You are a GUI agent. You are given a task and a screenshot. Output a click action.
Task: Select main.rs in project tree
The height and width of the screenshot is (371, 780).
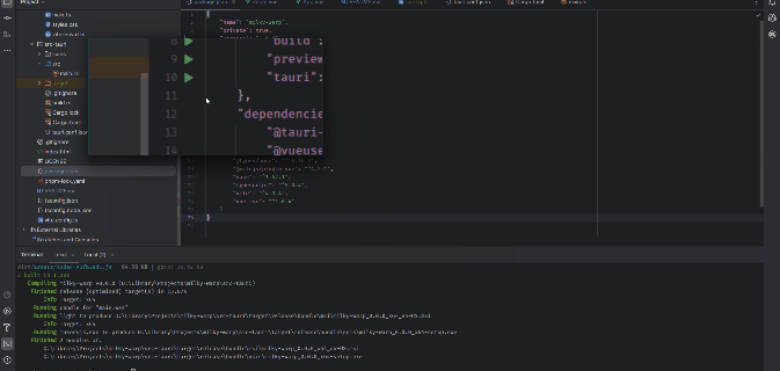coord(65,74)
